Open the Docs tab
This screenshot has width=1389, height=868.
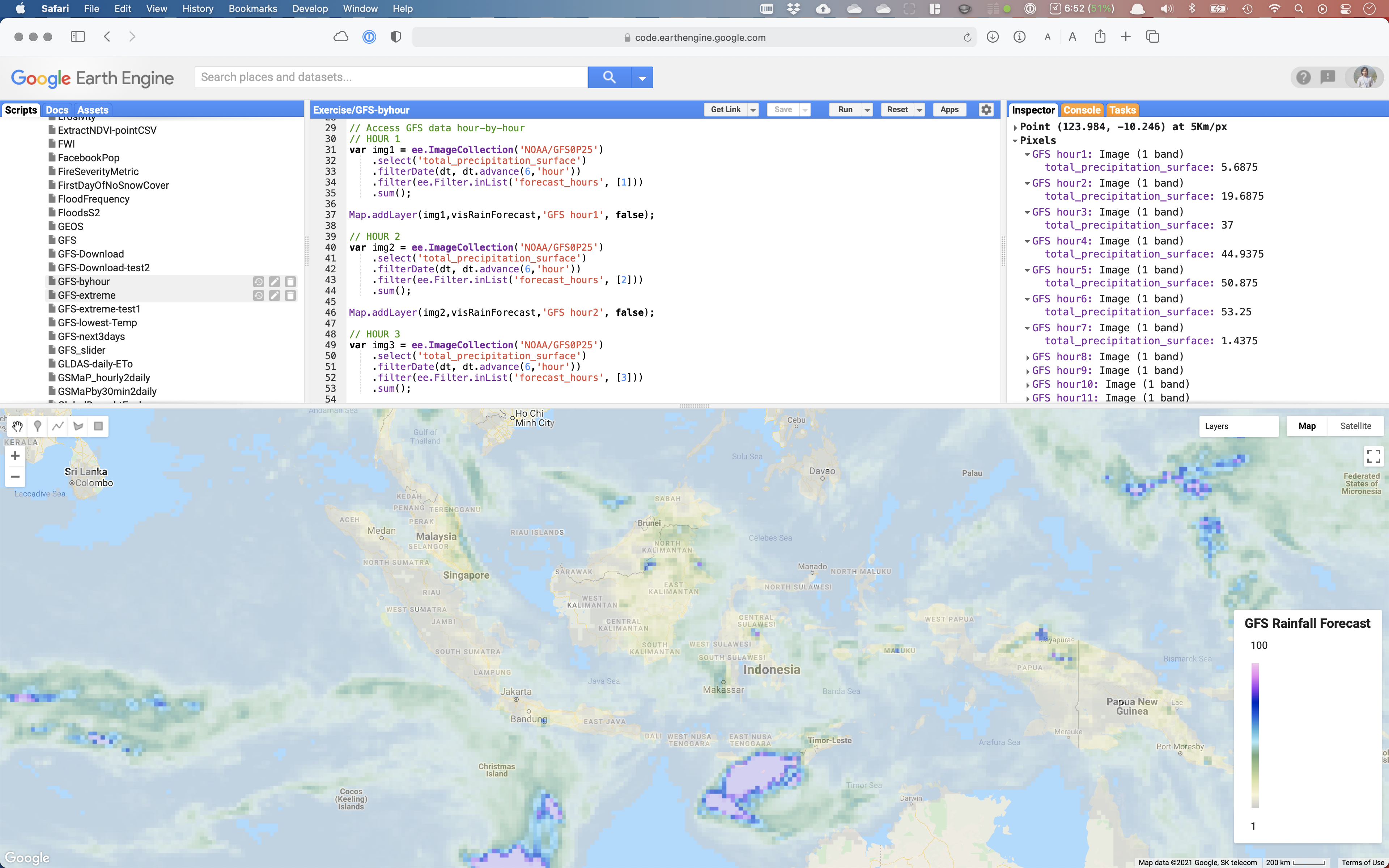pos(57,110)
